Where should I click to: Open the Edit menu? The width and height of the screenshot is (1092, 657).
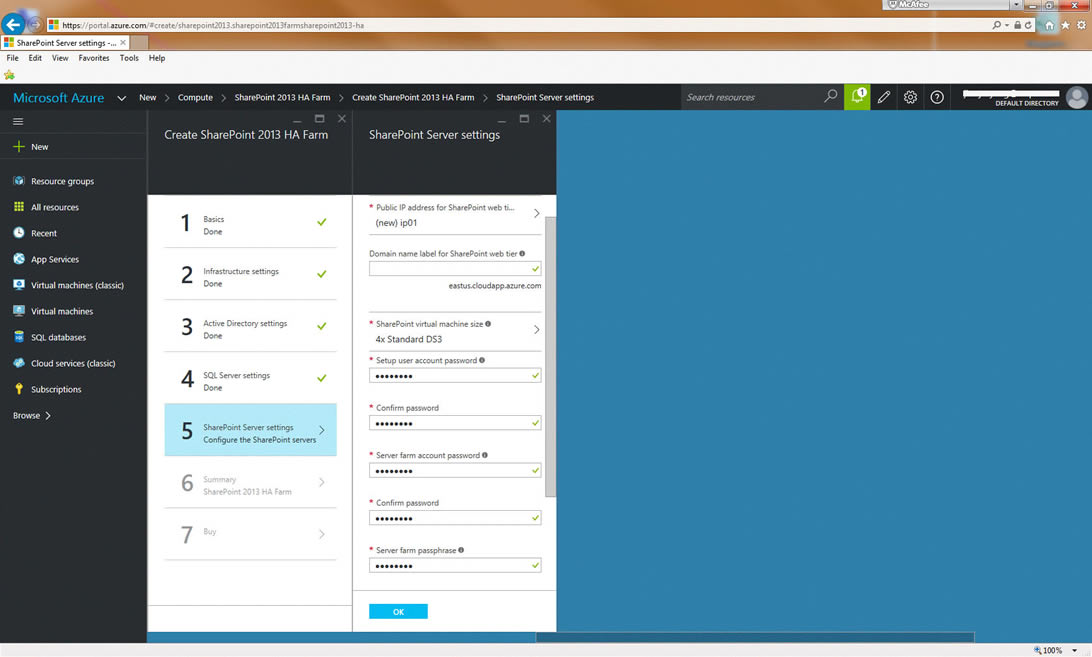[35, 58]
